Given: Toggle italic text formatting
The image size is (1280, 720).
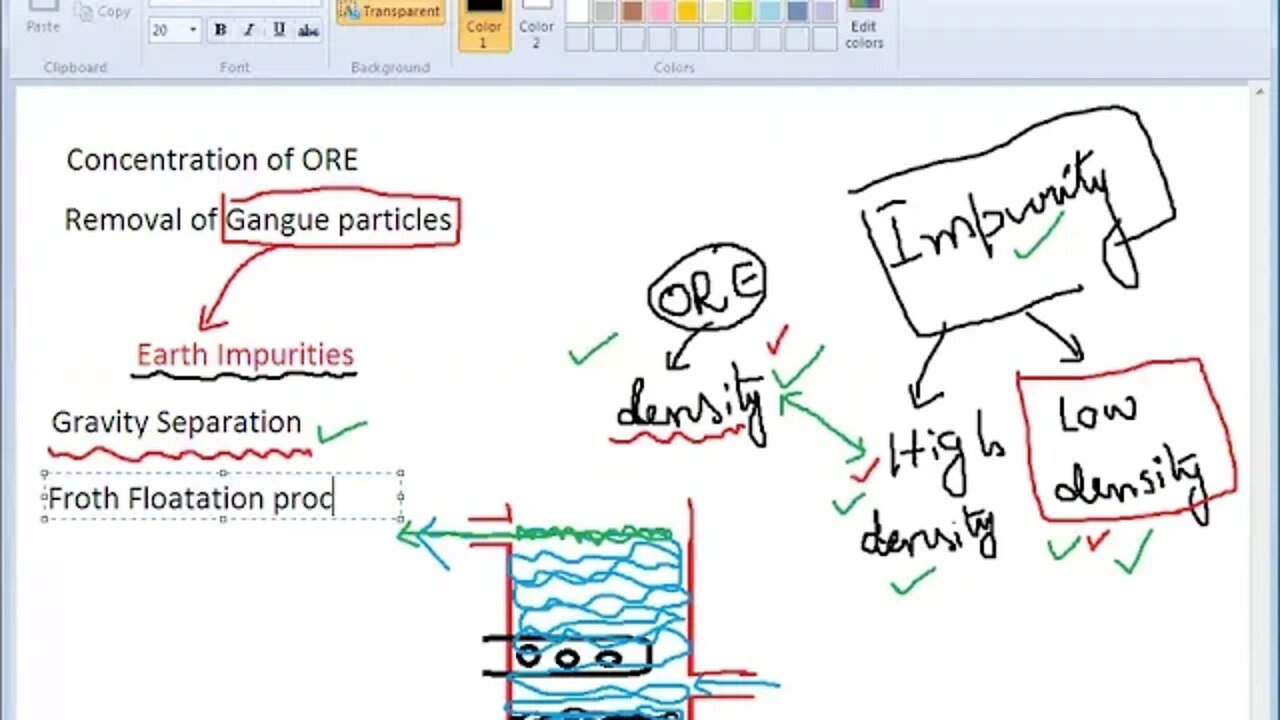Looking at the screenshot, I should (249, 30).
